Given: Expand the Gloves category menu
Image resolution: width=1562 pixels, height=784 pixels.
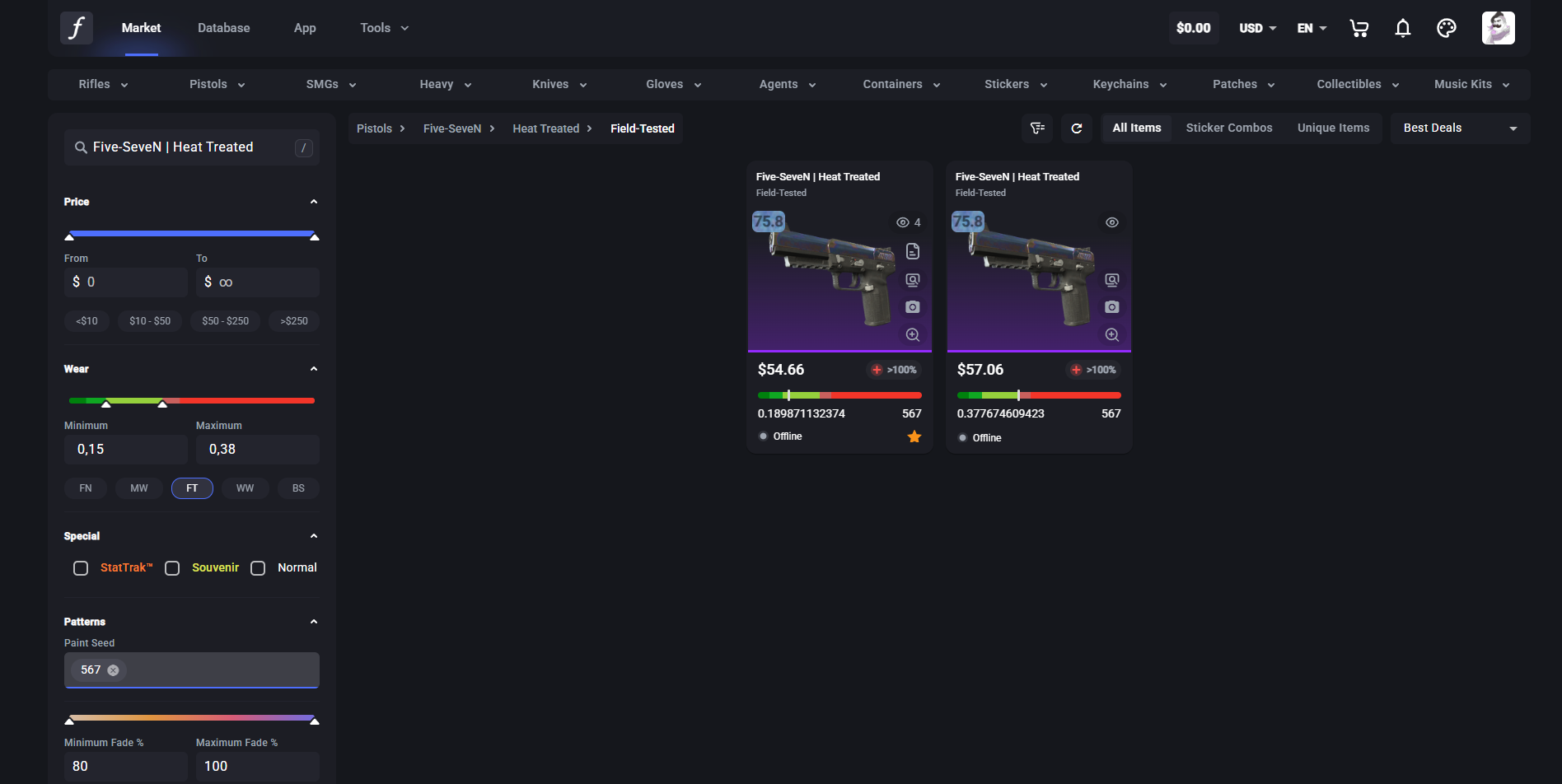Looking at the screenshot, I should (674, 85).
